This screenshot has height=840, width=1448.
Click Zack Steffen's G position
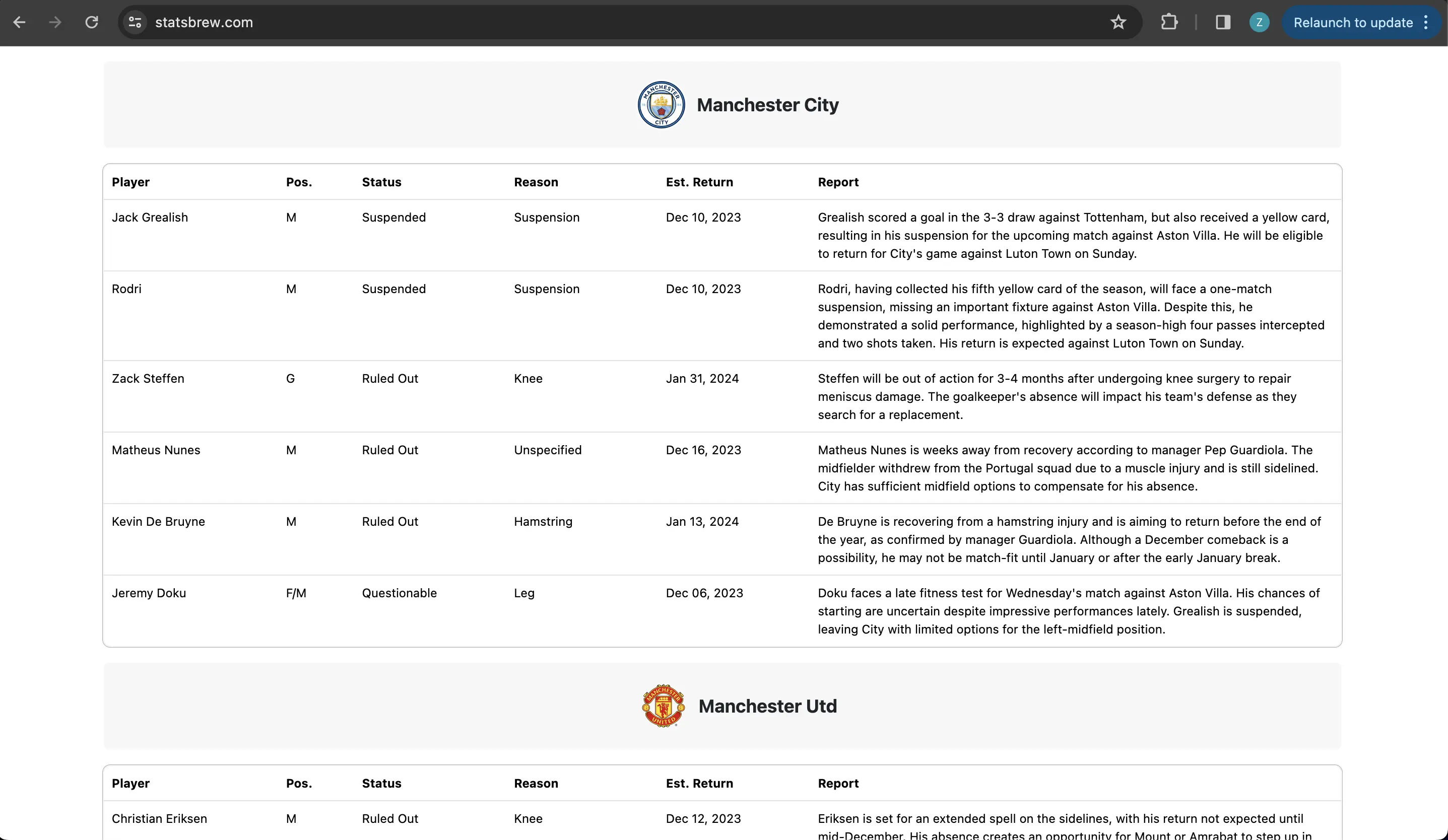[290, 378]
